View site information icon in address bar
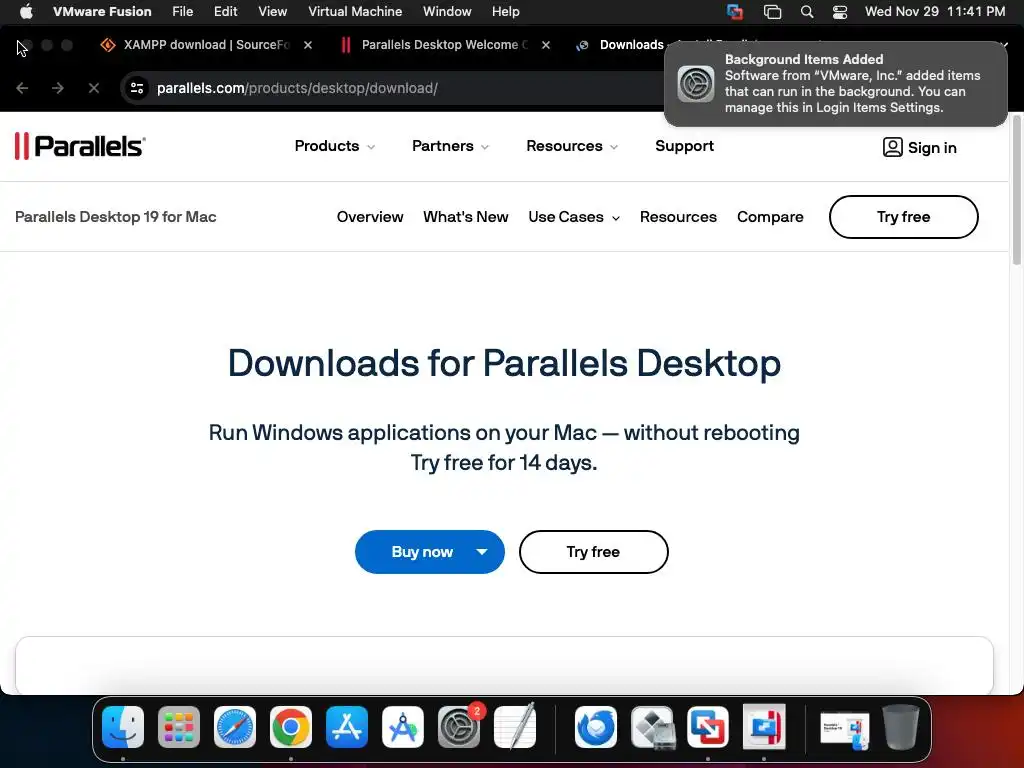The height and width of the screenshot is (768, 1024). [x=136, y=88]
